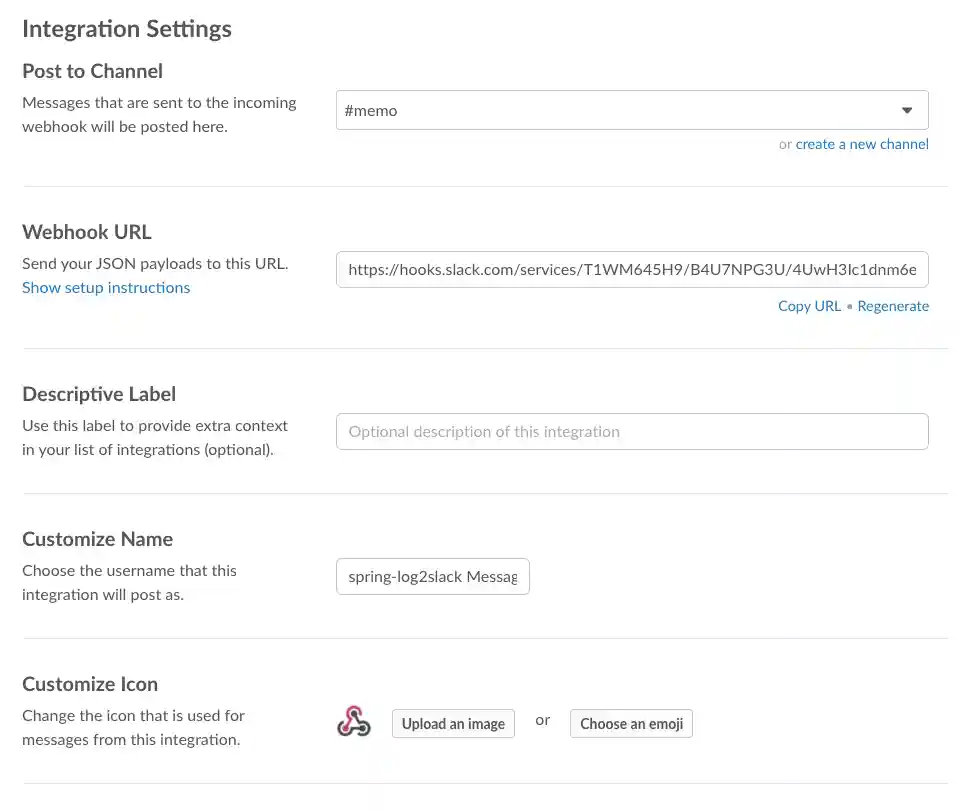Click the "Integration Settings" page heading
This screenshot has width=966, height=811.
127,29
